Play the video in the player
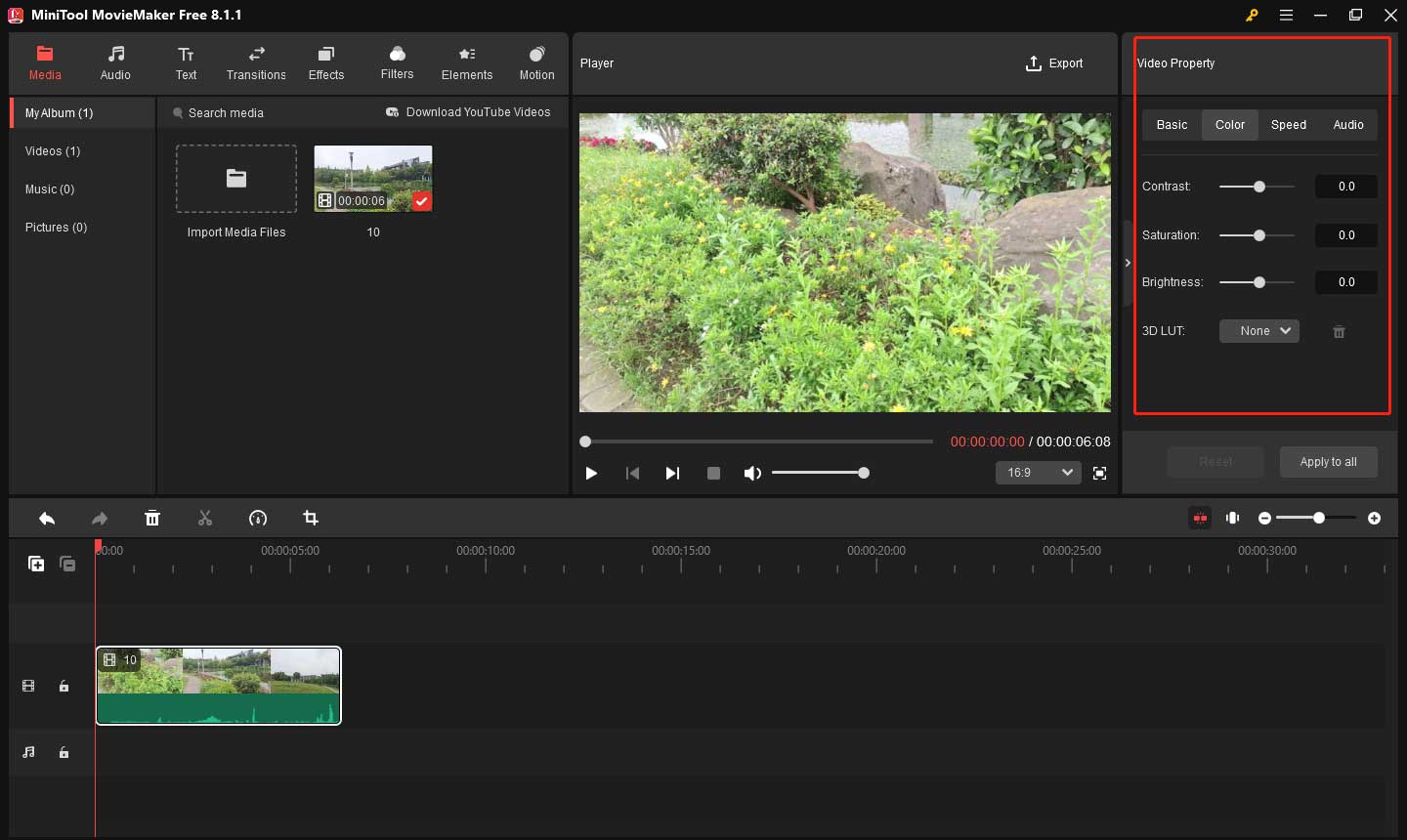Screen dimensions: 1407x840 point(591,473)
